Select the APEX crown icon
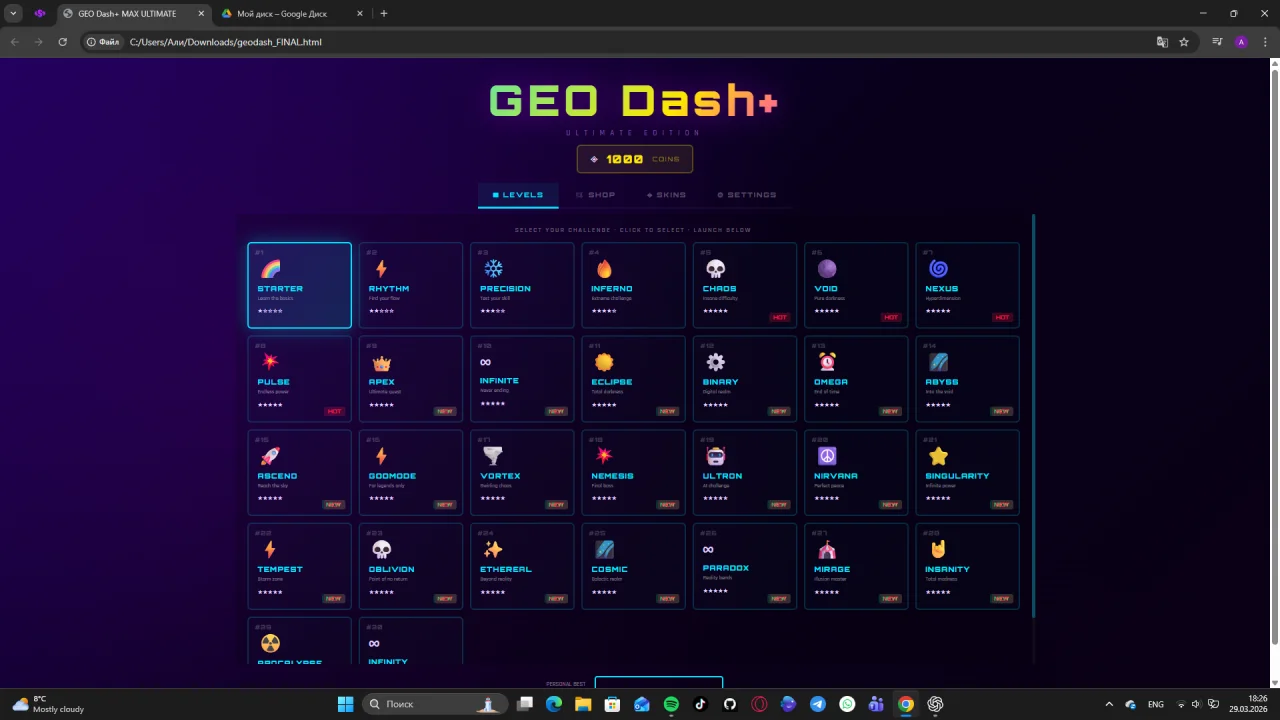This screenshot has height=720, width=1280. coord(381,363)
